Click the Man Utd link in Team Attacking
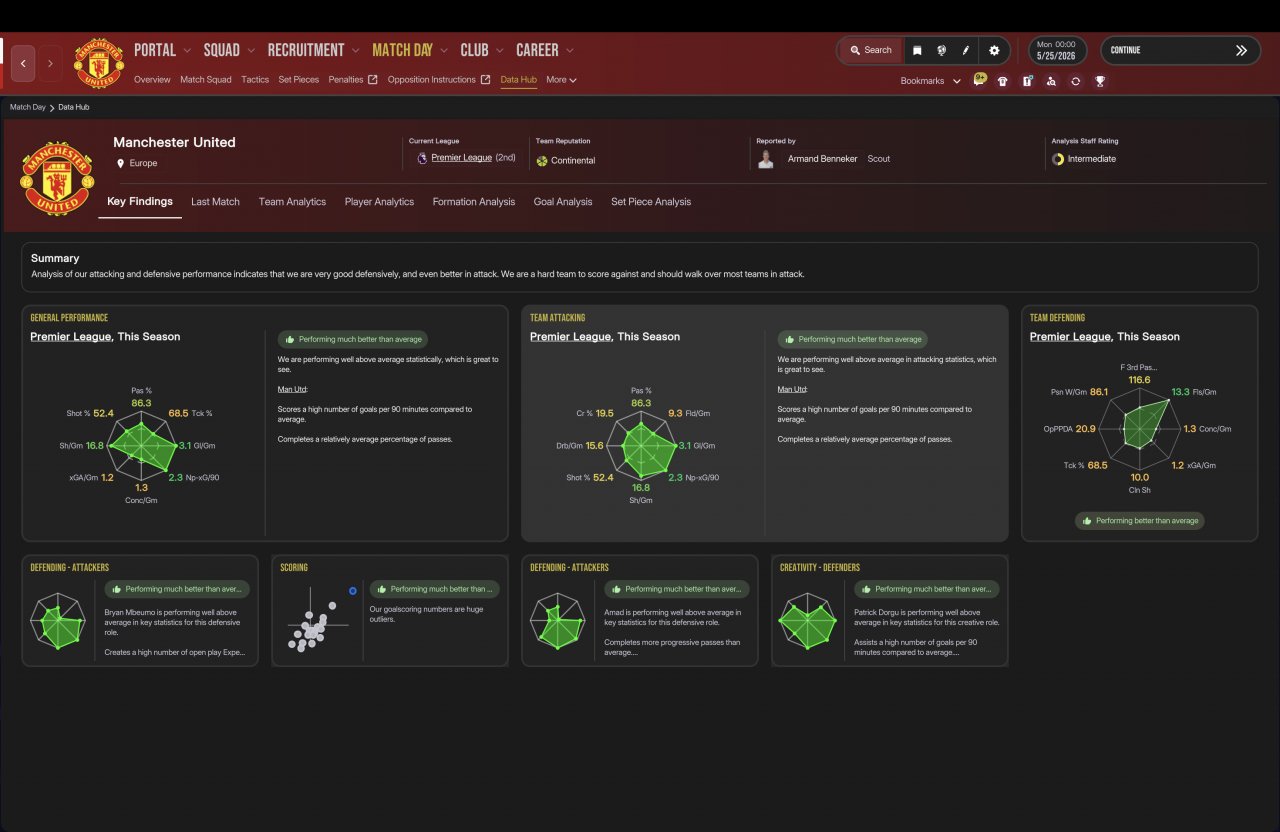This screenshot has width=1280, height=832. pos(792,389)
